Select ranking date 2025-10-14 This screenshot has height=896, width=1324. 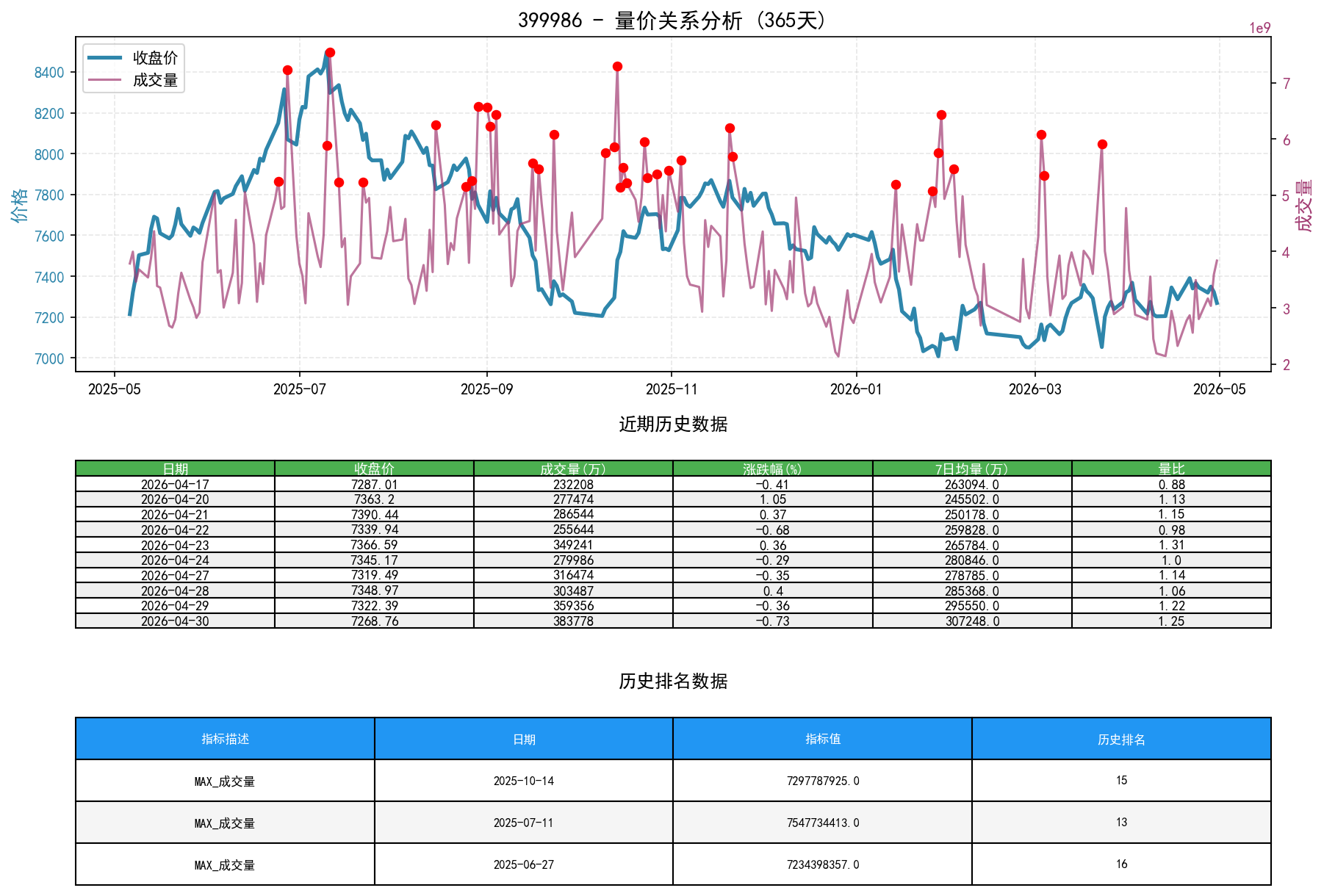524,781
